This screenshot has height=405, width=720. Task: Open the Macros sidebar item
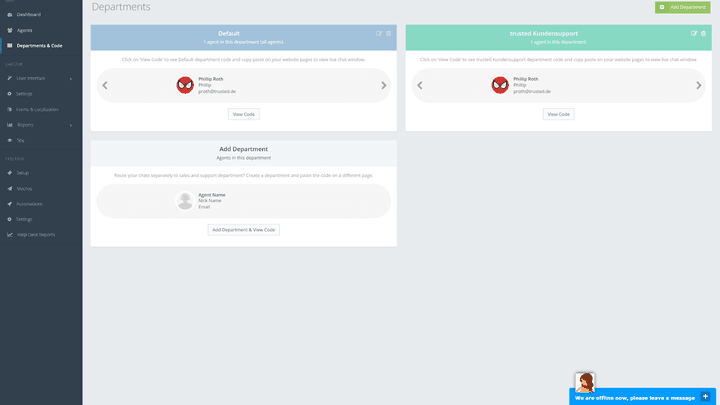click(19, 189)
